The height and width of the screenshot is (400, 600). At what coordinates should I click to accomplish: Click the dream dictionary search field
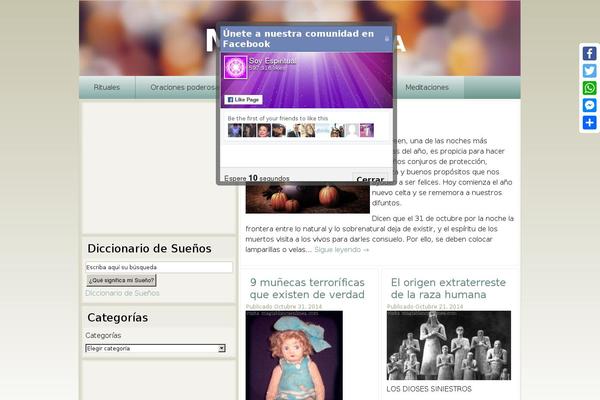point(159,267)
